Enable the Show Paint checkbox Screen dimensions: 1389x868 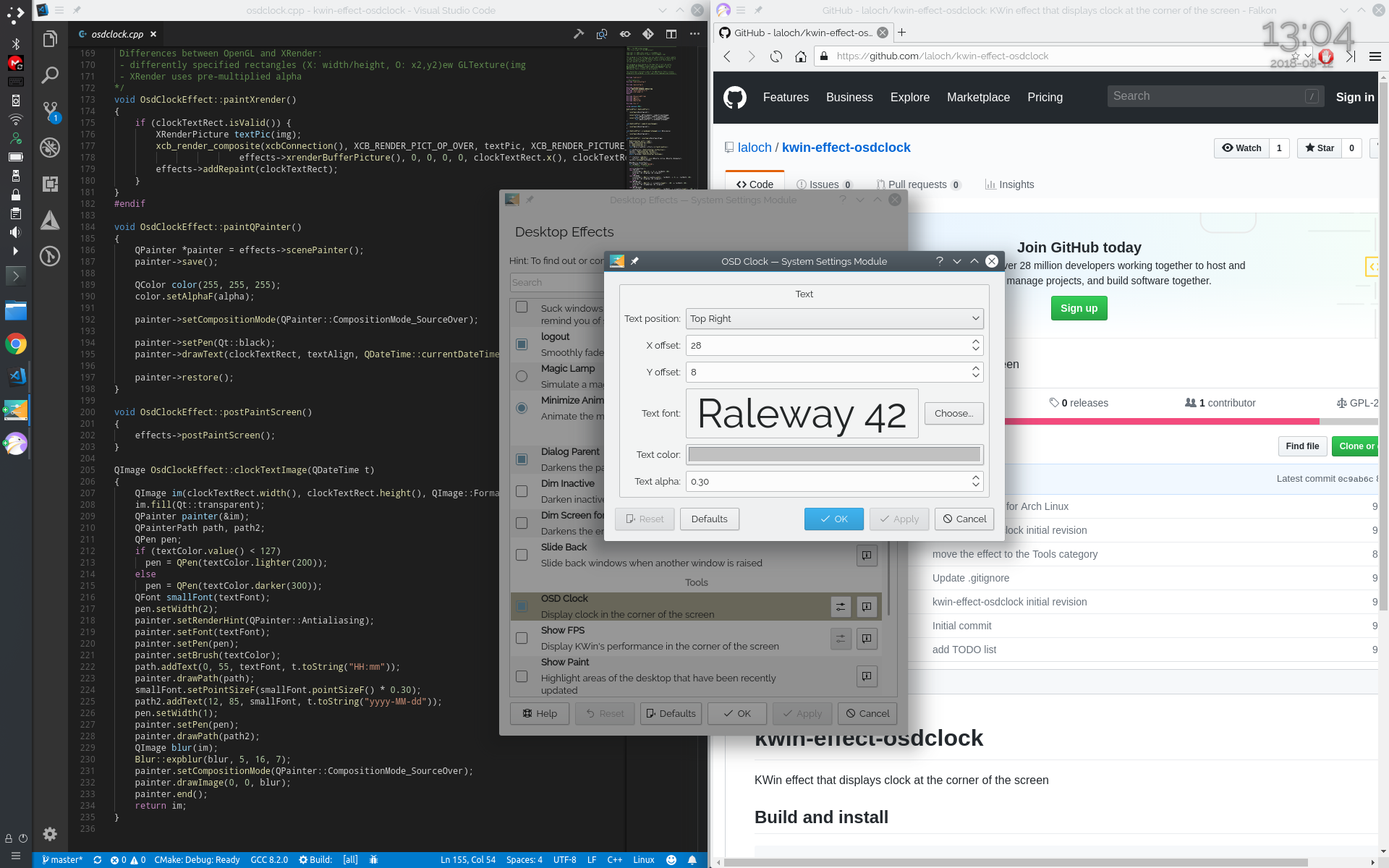tap(522, 676)
